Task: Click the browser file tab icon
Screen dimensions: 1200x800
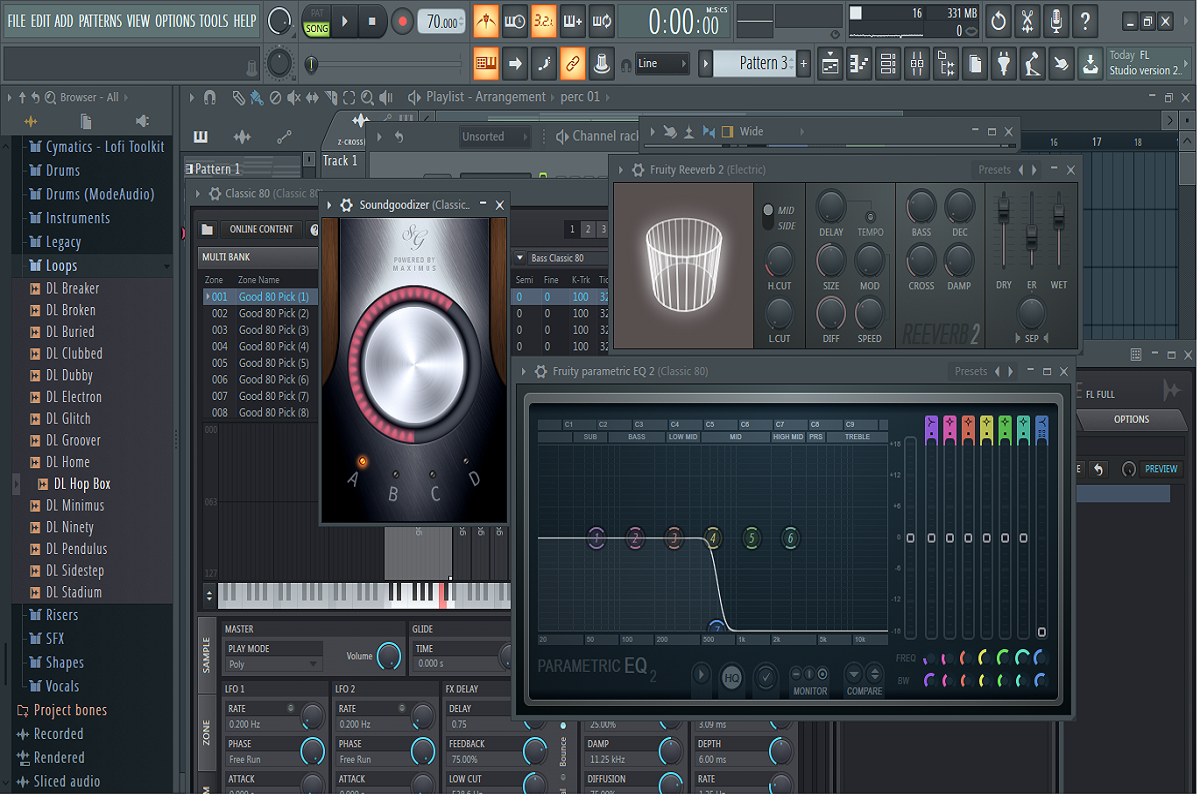Action: [86, 121]
